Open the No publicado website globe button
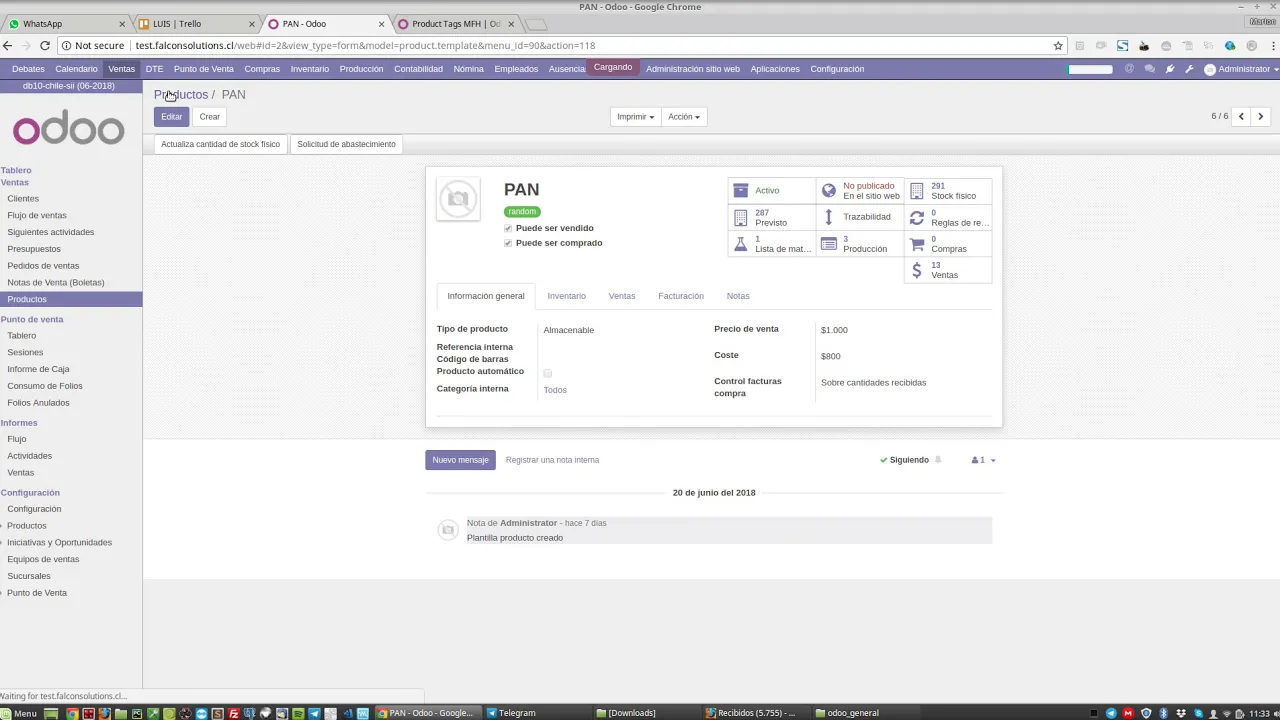The image size is (1280, 720). tap(860, 190)
